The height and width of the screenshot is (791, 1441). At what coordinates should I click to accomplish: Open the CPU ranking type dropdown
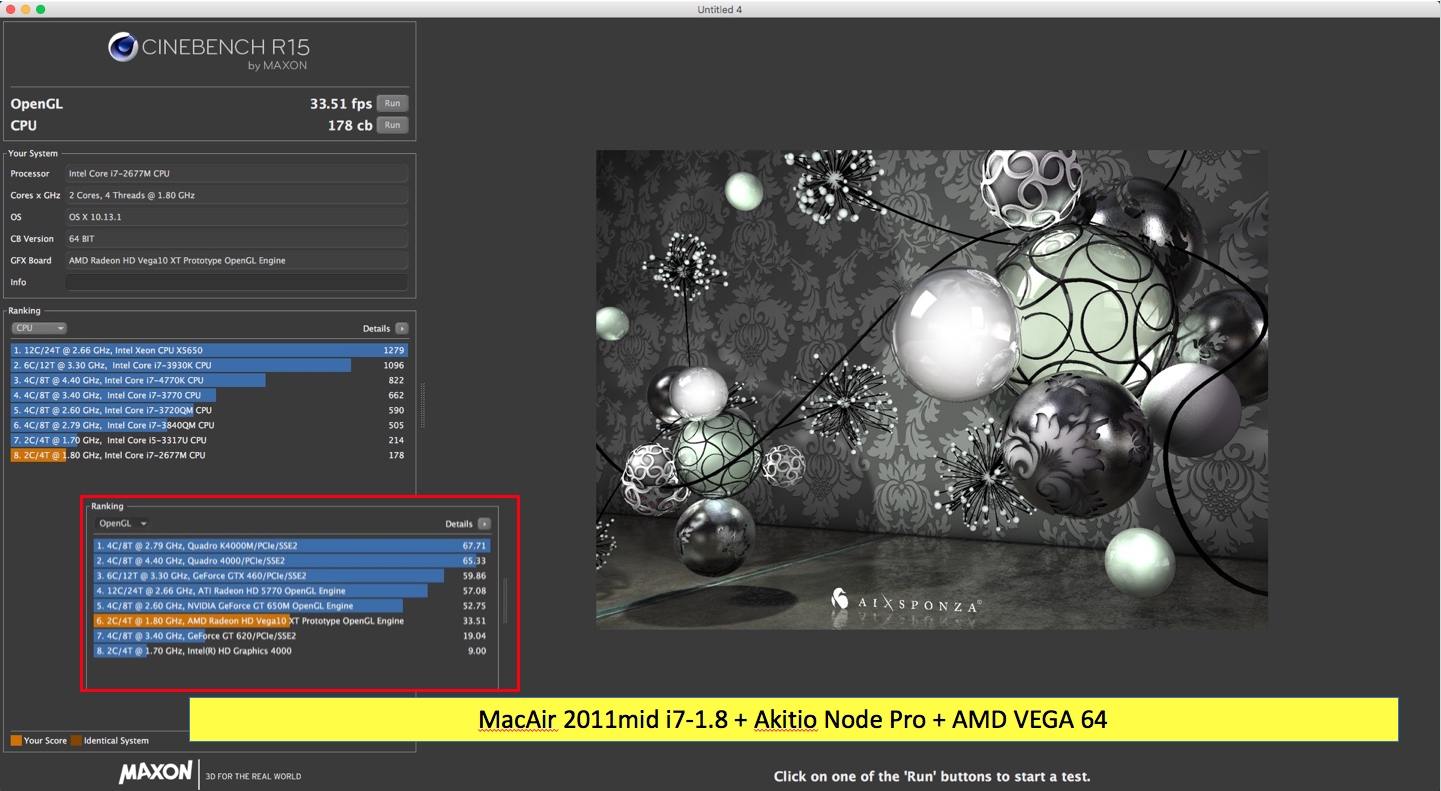click(39, 328)
